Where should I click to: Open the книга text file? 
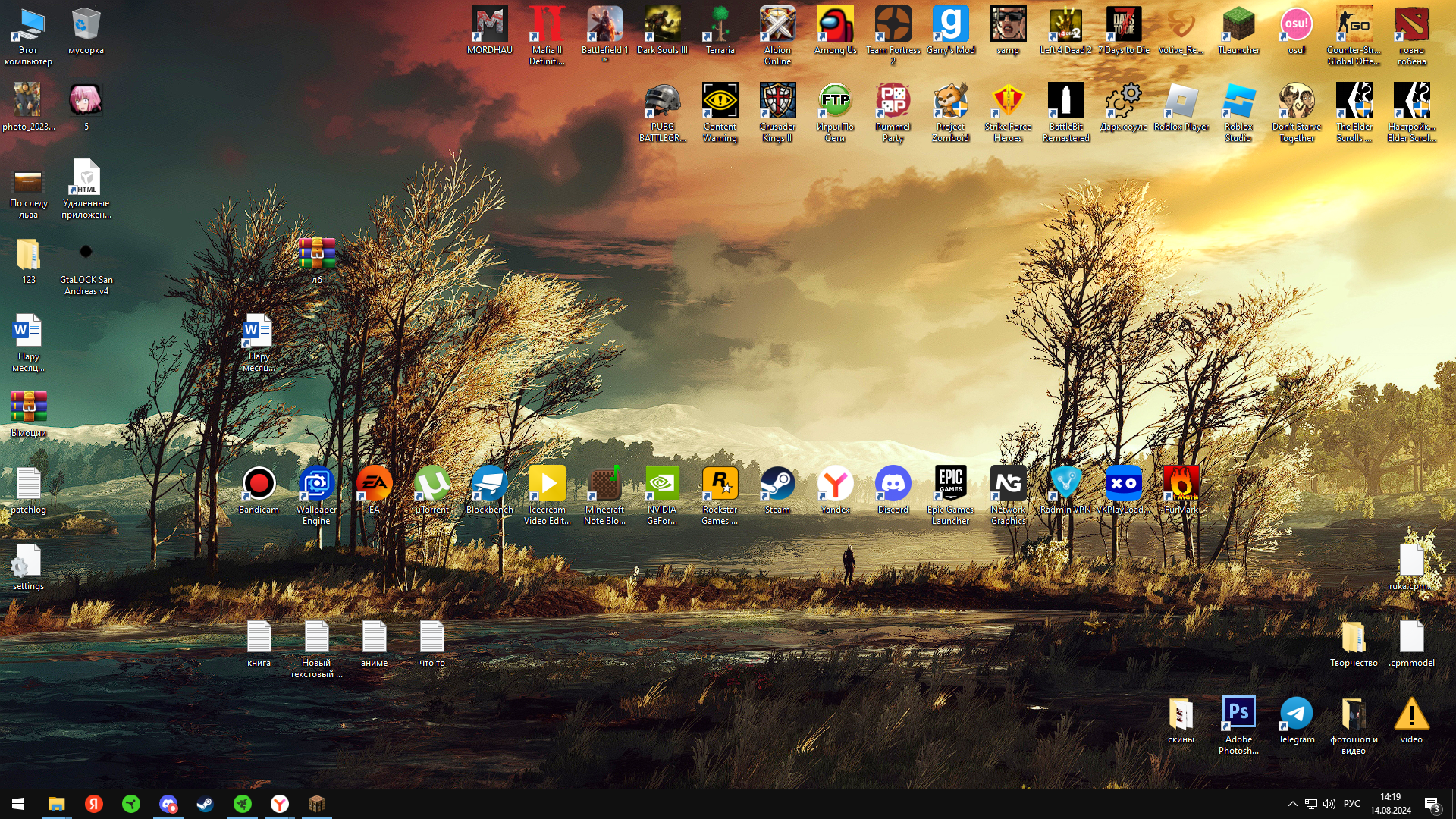(259, 644)
